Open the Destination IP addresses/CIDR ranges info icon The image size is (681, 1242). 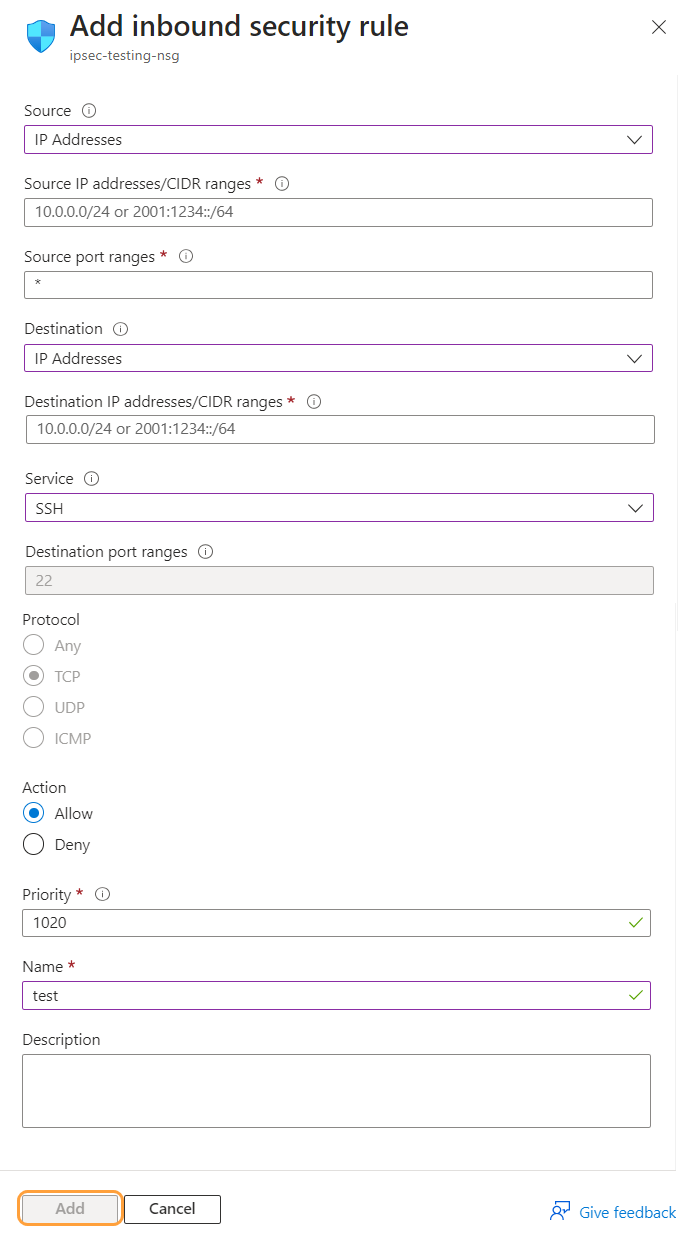[314, 401]
